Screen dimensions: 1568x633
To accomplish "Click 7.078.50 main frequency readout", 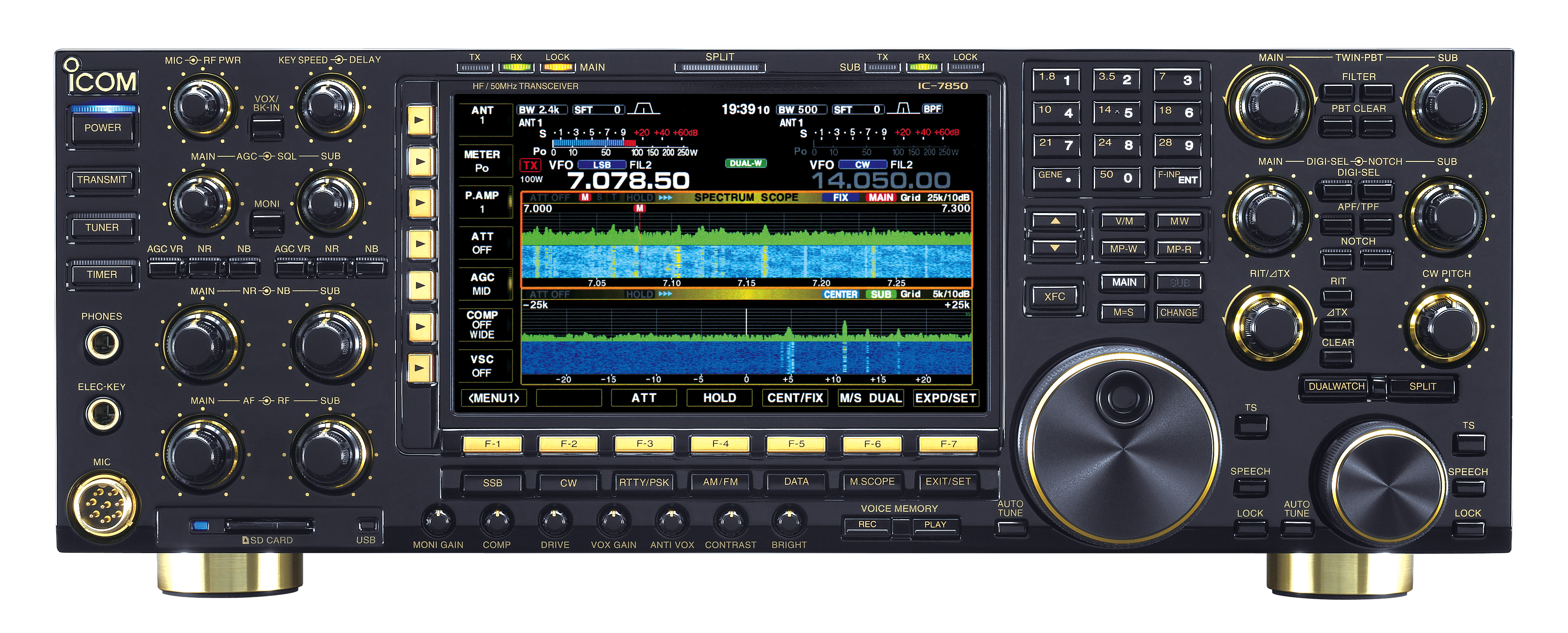I will (628, 181).
